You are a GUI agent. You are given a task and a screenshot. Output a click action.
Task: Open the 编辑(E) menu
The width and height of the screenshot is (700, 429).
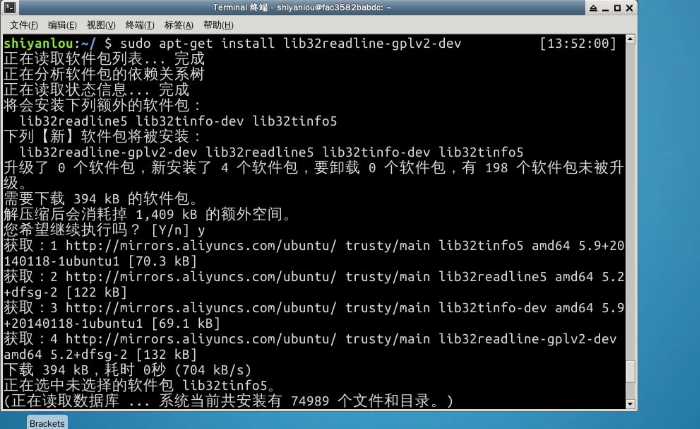pyautogui.click(x=62, y=25)
